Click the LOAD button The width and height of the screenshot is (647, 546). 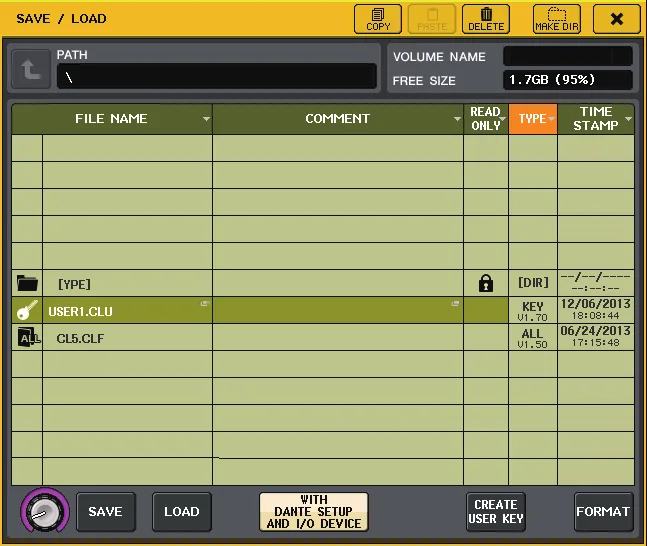[182, 512]
